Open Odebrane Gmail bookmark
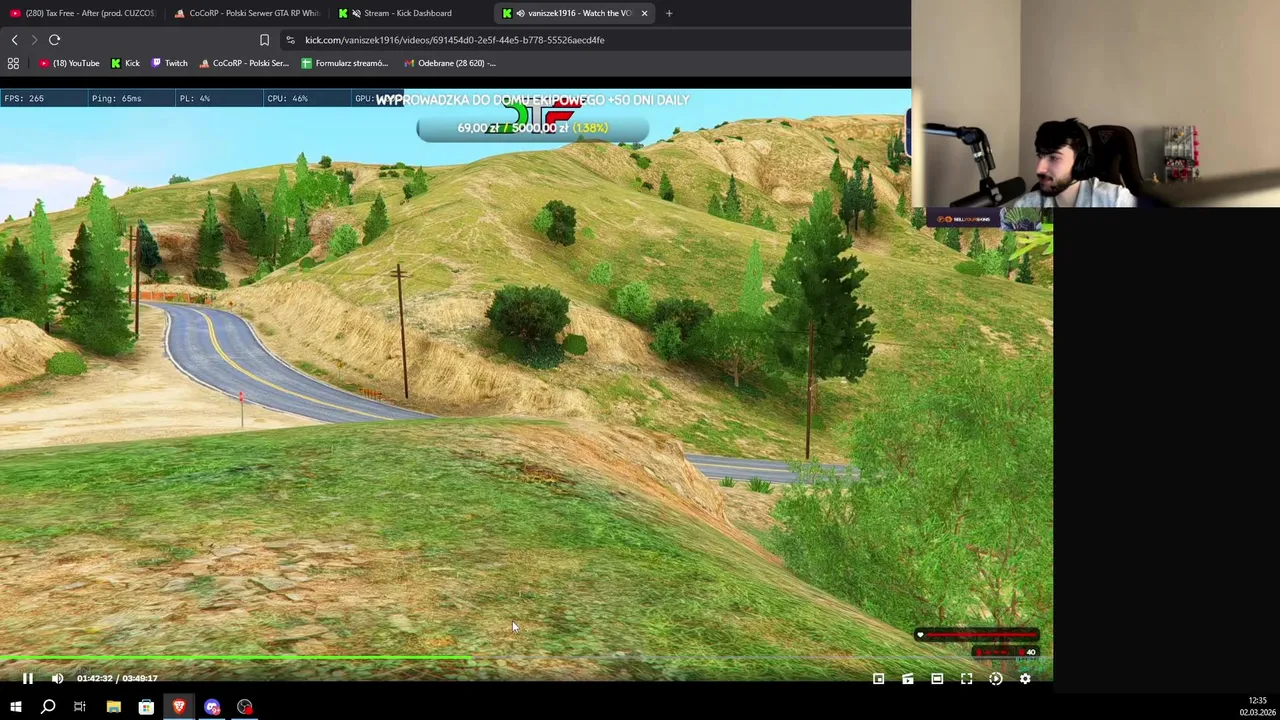This screenshot has width=1280, height=720. (x=450, y=63)
